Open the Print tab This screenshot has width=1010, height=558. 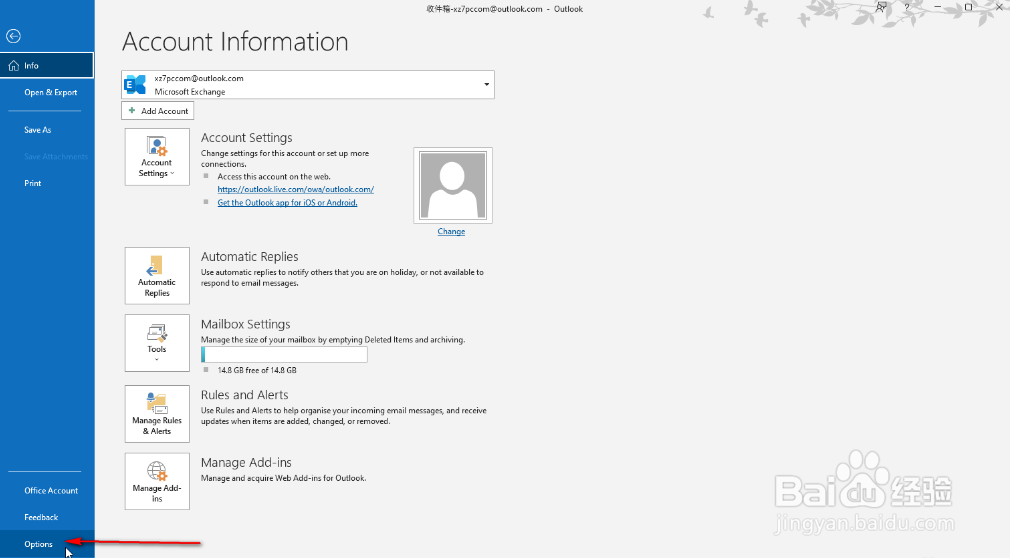(33, 183)
